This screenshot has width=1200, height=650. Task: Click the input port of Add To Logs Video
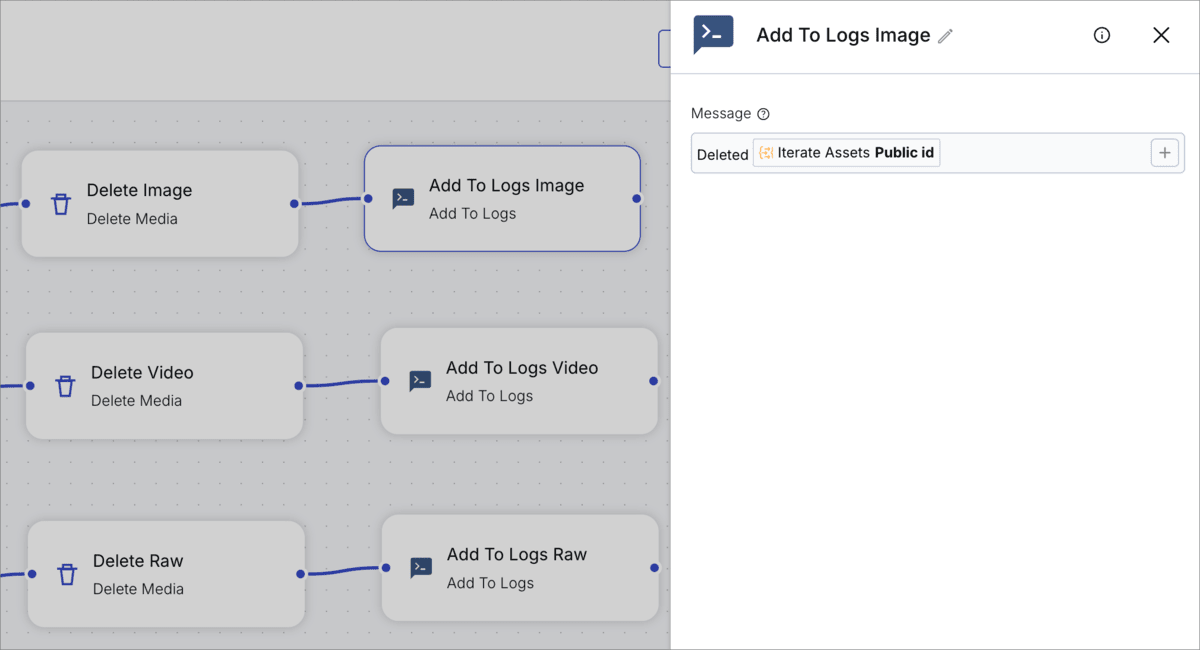point(384,381)
